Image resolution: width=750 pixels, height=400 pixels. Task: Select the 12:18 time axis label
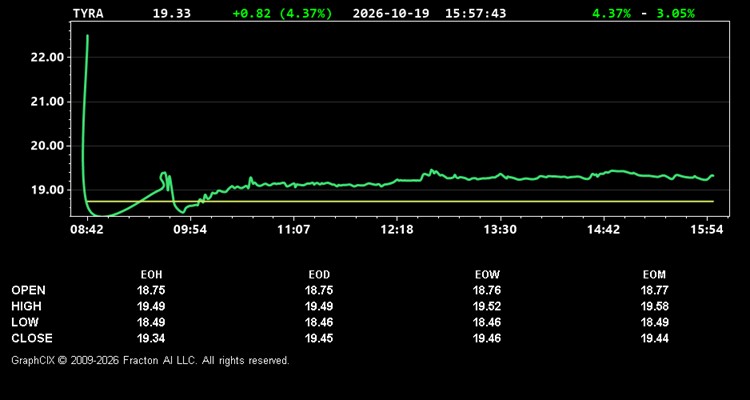397,230
